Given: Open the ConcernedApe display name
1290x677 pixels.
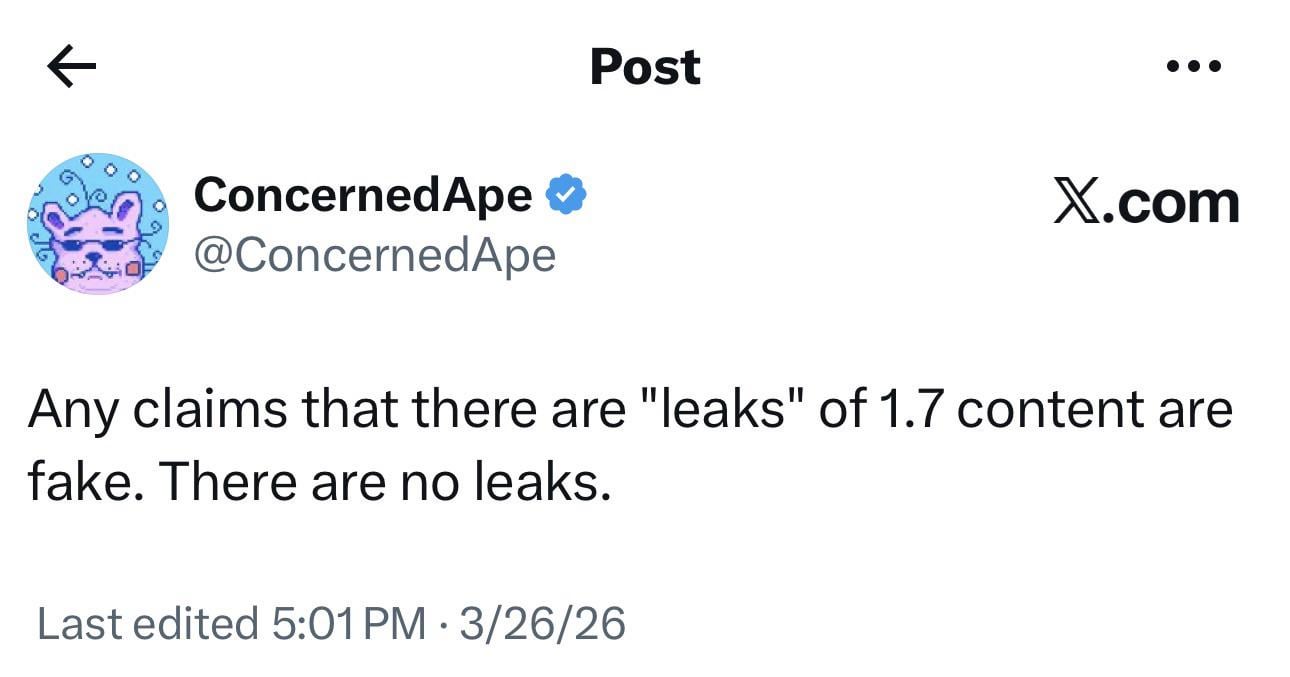Looking at the screenshot, I should point(362,194).
